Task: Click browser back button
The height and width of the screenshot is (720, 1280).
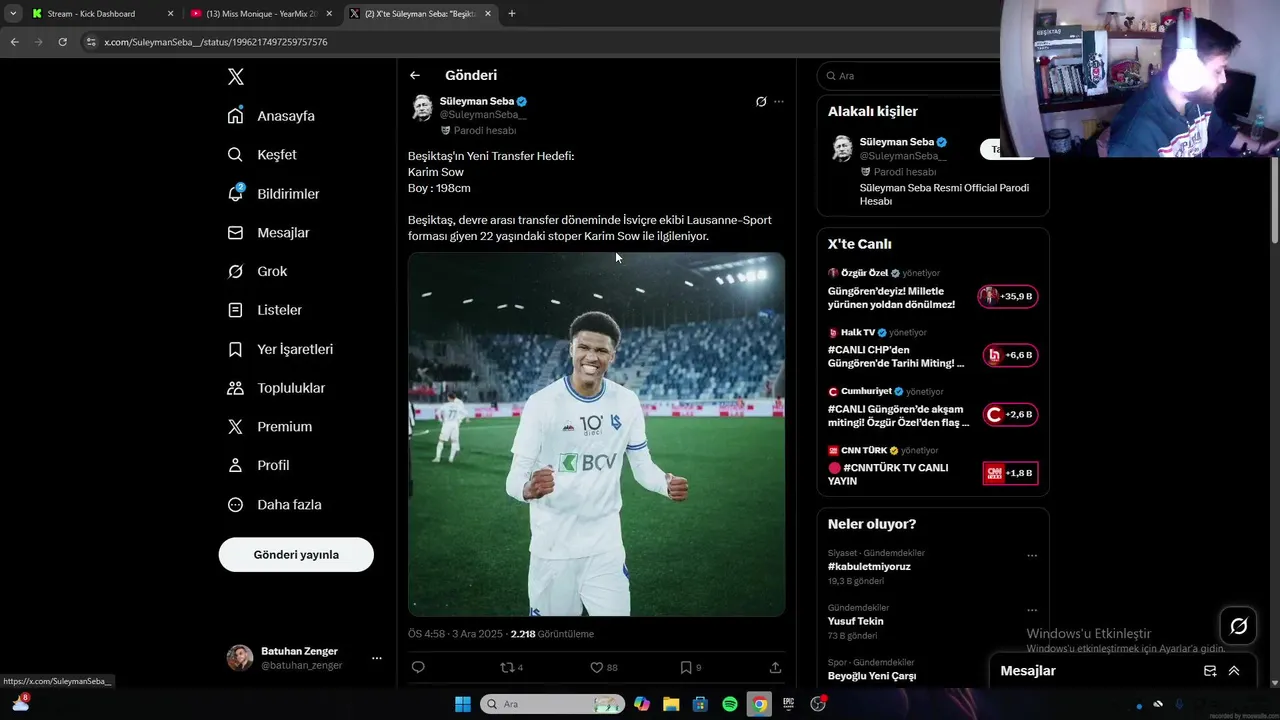Action: click(14, 42)
